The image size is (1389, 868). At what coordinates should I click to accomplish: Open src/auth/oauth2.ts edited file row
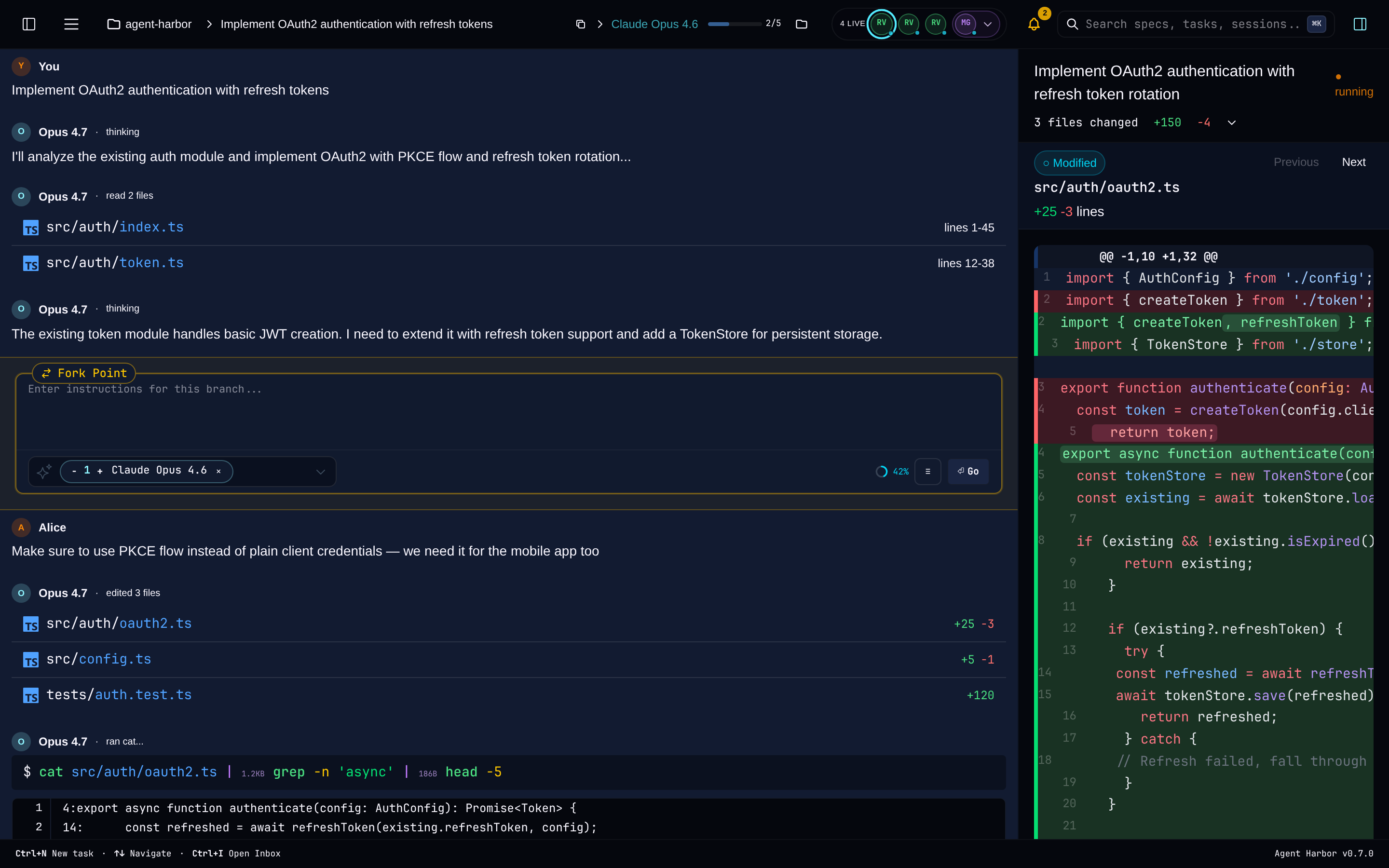coord(508,624)
